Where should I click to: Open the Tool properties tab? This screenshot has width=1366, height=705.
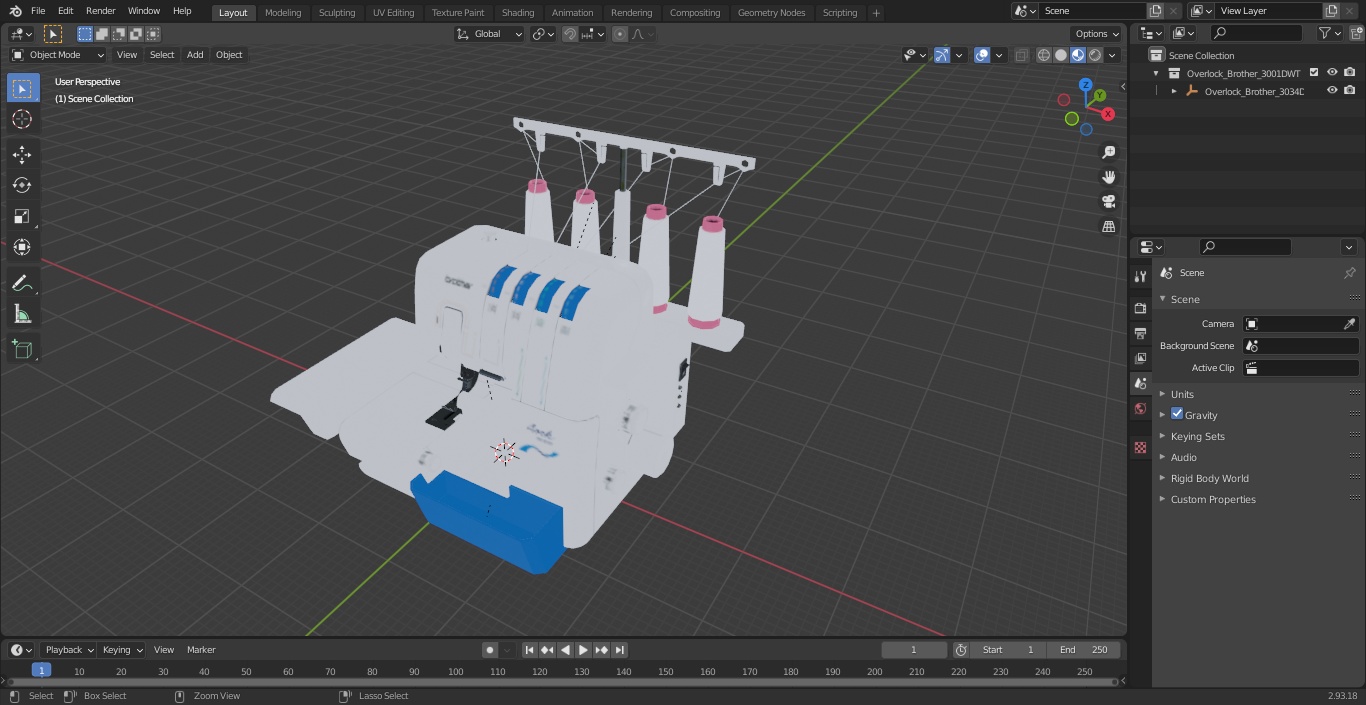point(1140,276)
